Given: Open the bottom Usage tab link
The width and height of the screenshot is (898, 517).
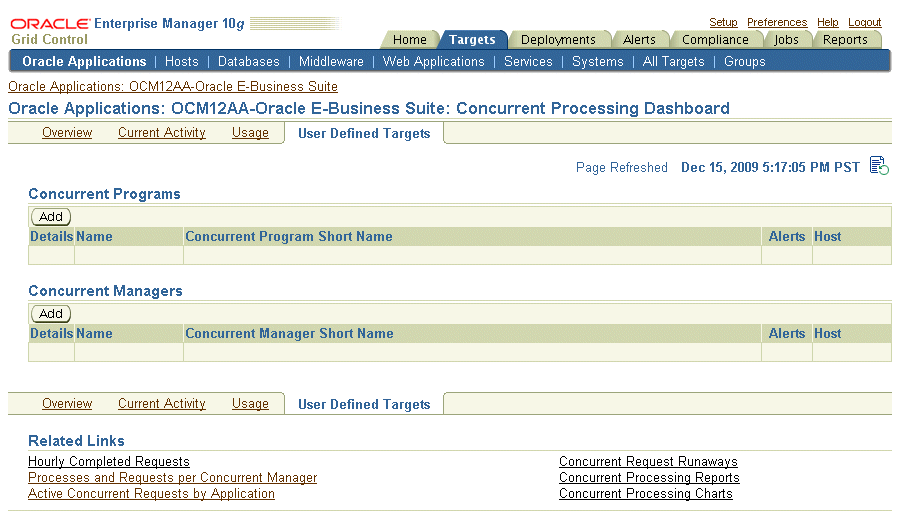Looking at the screenshot, I should (250, 404).
